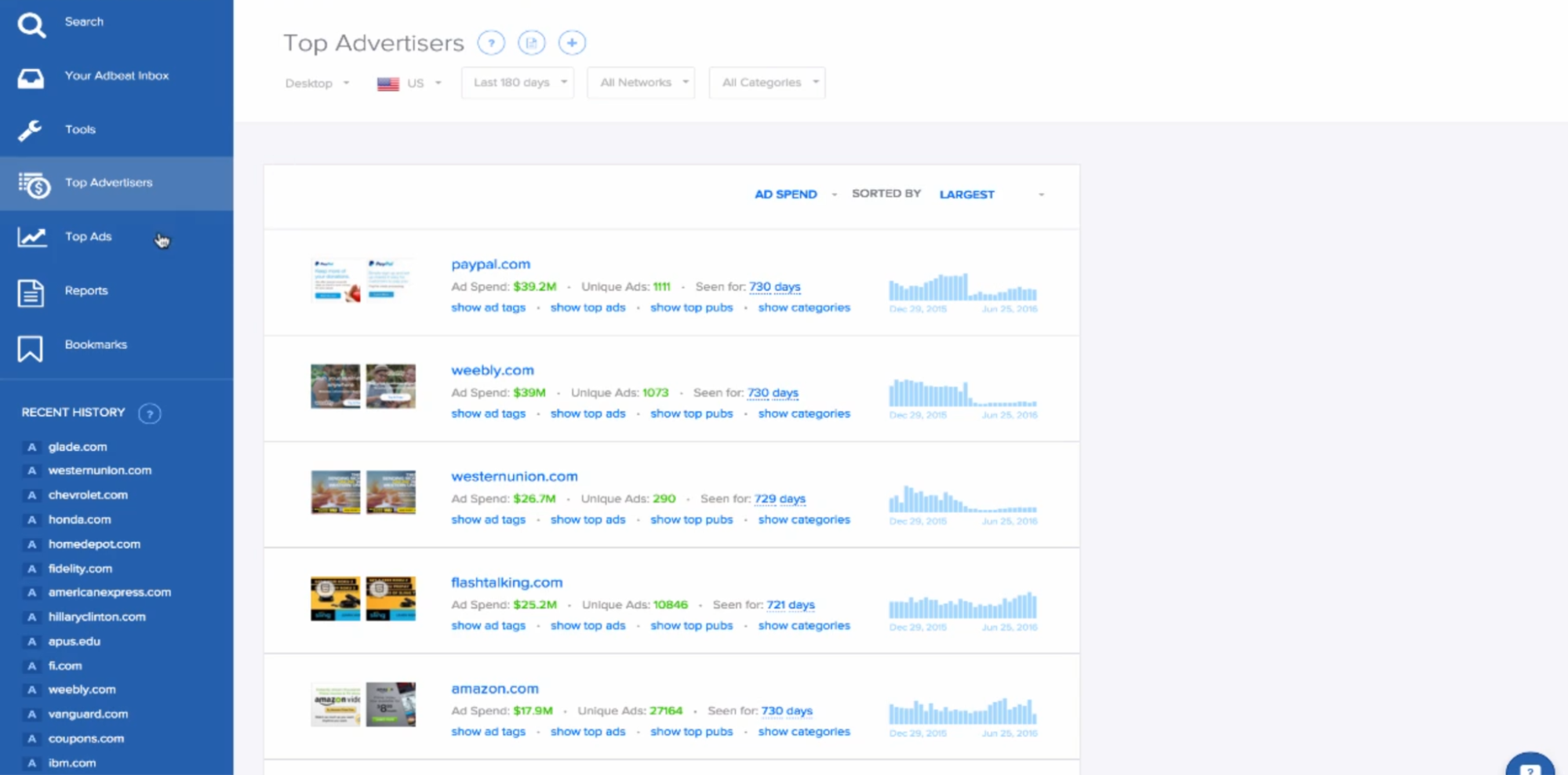Click the A badge beside apus.edu
Image resolution: width=1568 pixels, height=775 pixels.
[x=31, y=642]
